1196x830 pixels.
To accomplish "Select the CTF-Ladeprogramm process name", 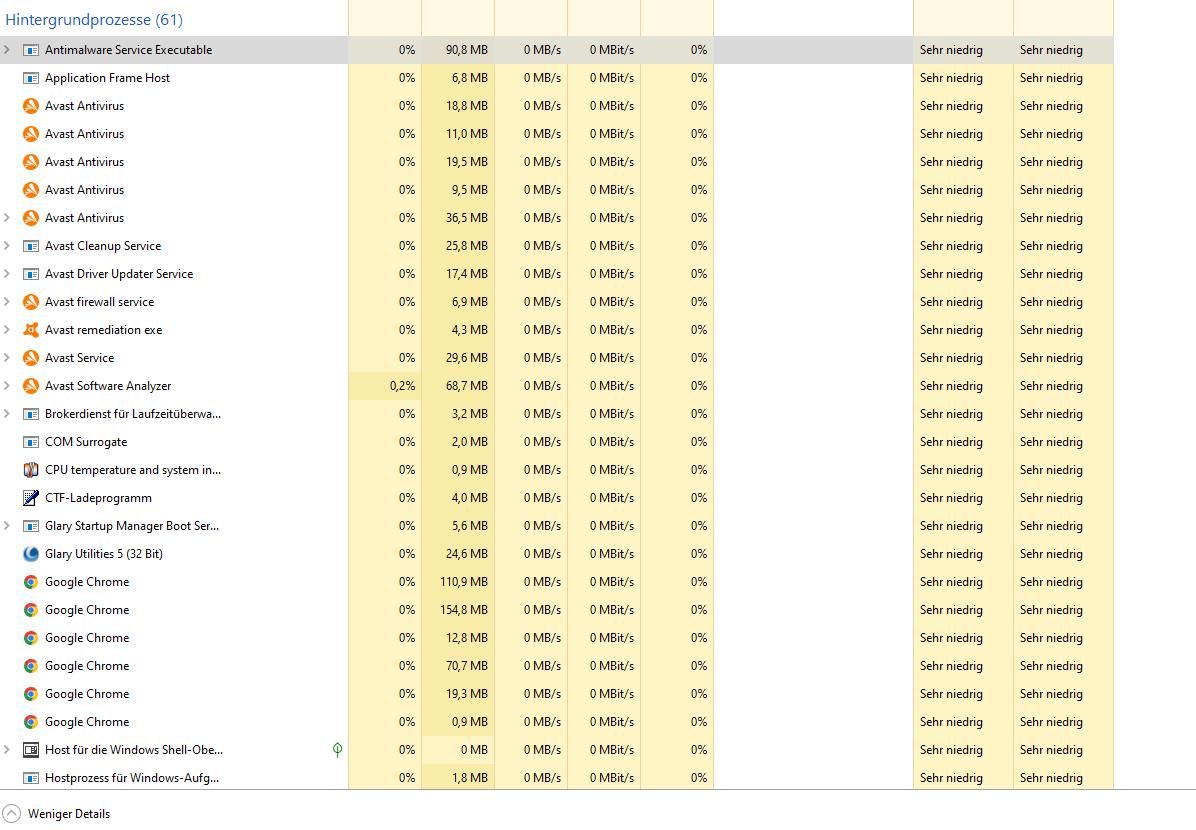I will pos(98,498).
